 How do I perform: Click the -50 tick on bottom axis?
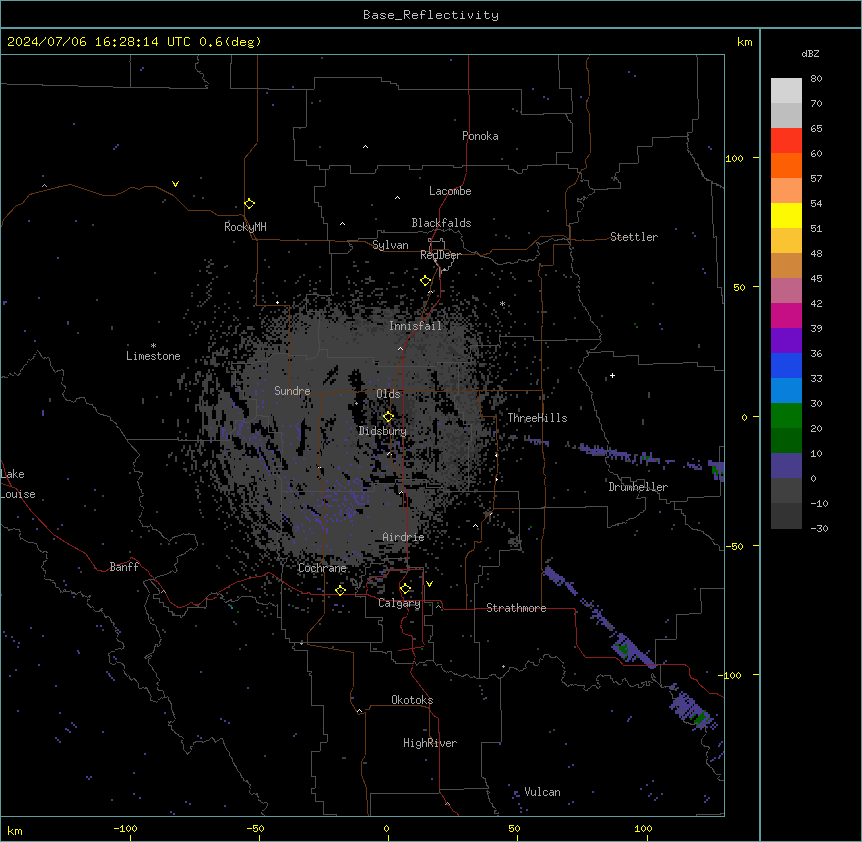255,828
